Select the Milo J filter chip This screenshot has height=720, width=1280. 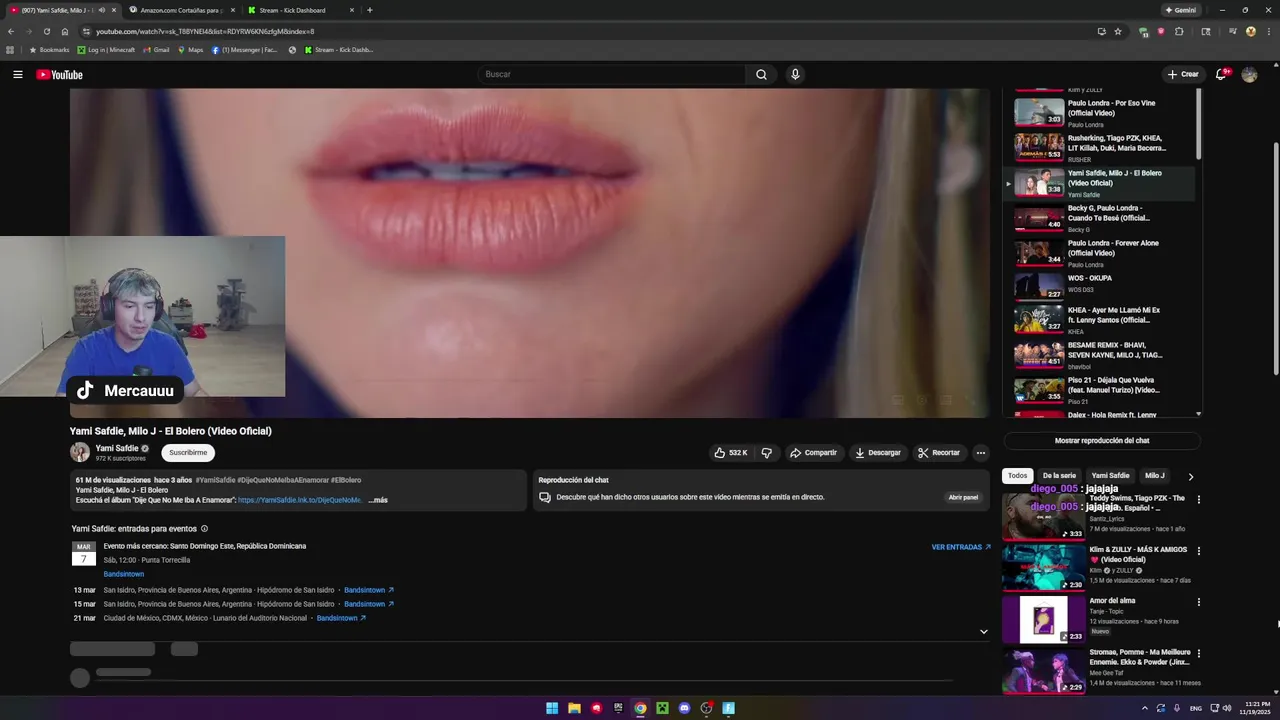coord(1154,476)
